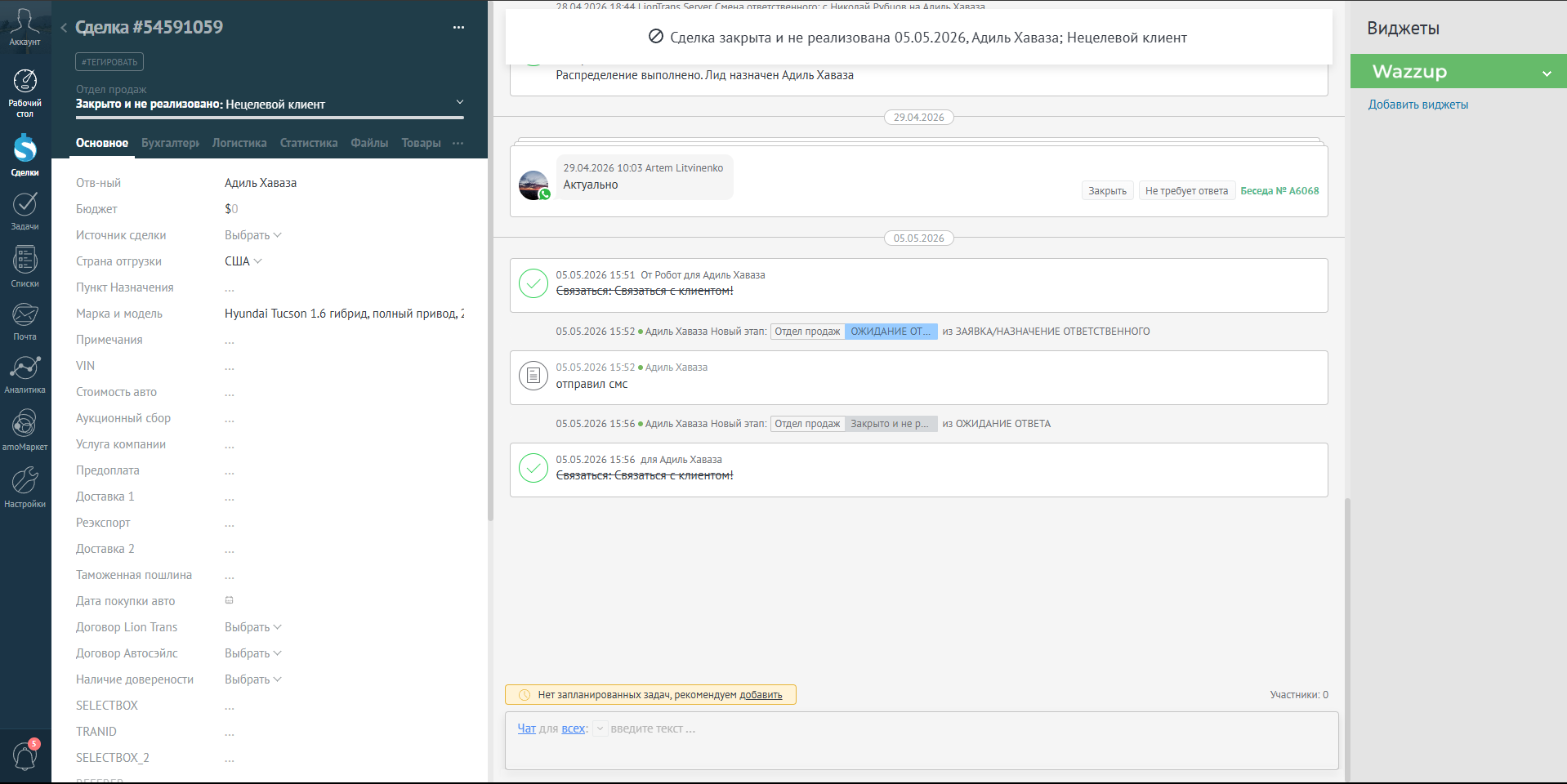The image size is (1567, 784).
Task: Click the Участники: 0 label
Action: coord(1299,695)
